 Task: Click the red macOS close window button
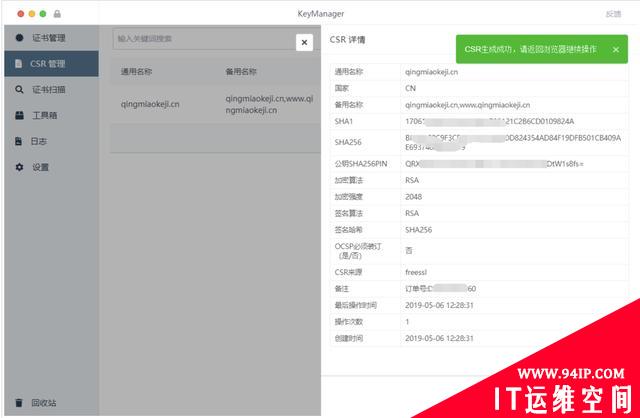[20, 14]
